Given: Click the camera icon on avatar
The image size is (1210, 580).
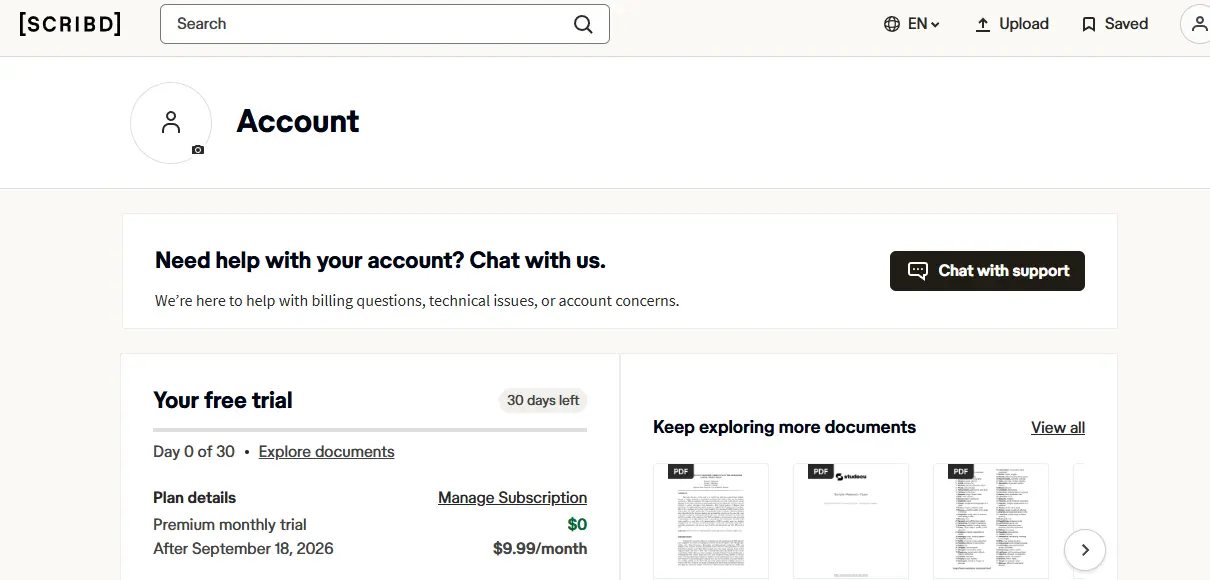Looking at the screenshot, I should tap(198, 150).
